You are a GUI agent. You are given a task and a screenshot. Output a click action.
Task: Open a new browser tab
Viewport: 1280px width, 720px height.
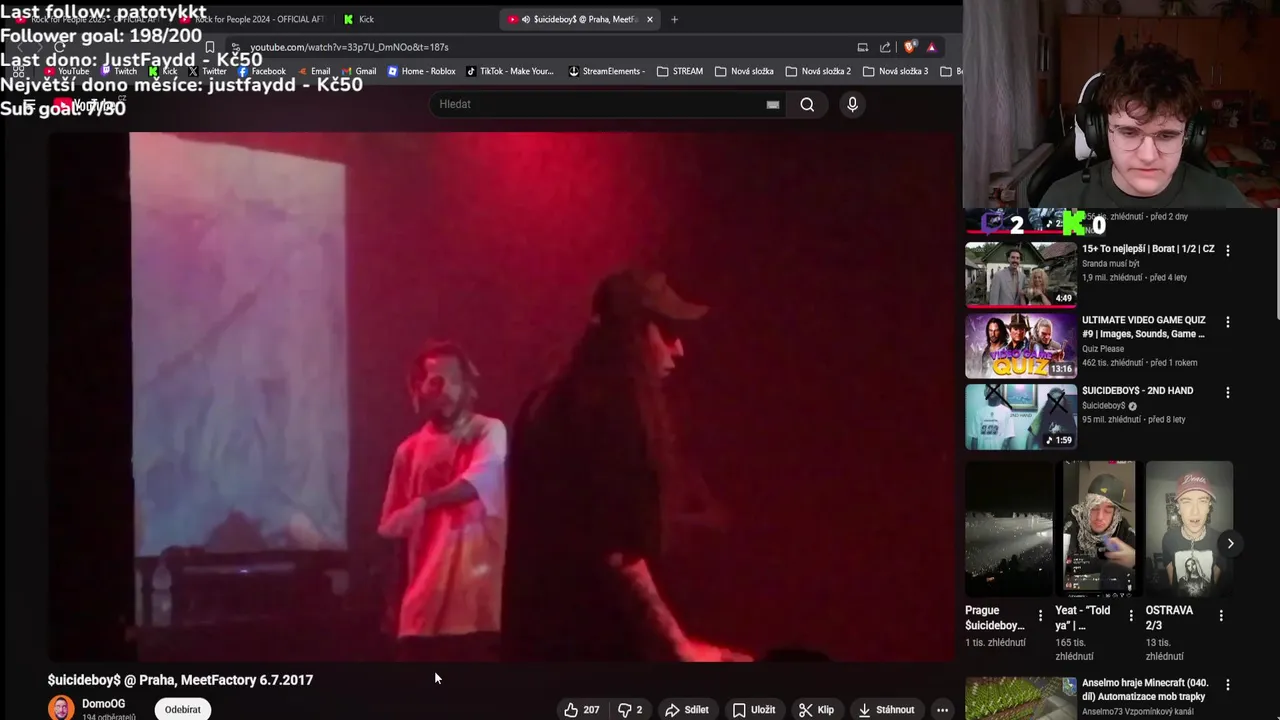tap(674, 19)
